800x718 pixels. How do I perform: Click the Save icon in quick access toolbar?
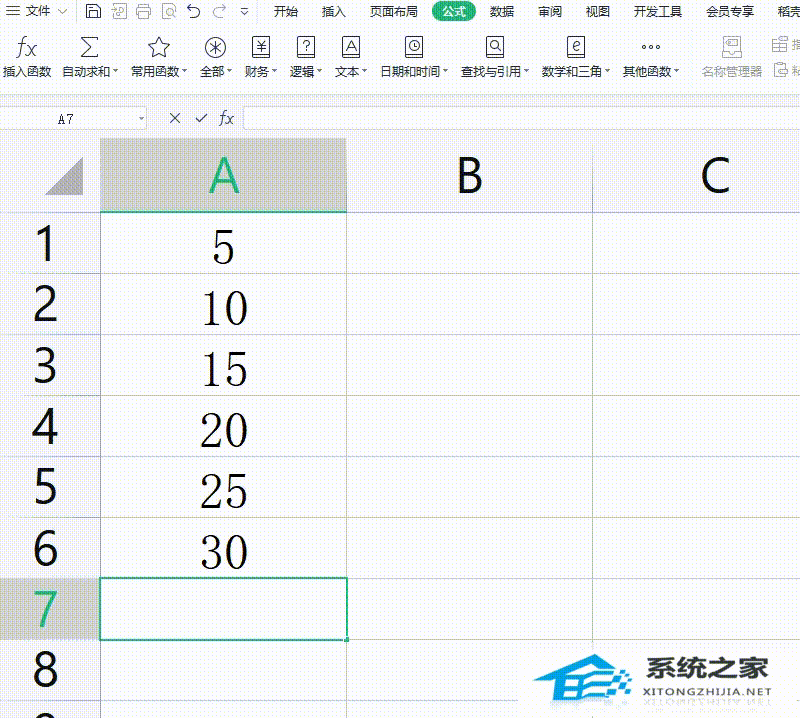coord(93,9)
